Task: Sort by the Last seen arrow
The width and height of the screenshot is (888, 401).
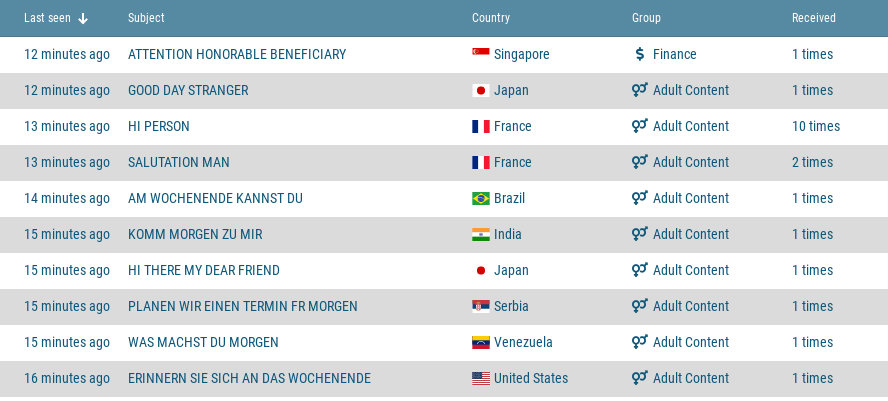Action: [x=83, y=18]
